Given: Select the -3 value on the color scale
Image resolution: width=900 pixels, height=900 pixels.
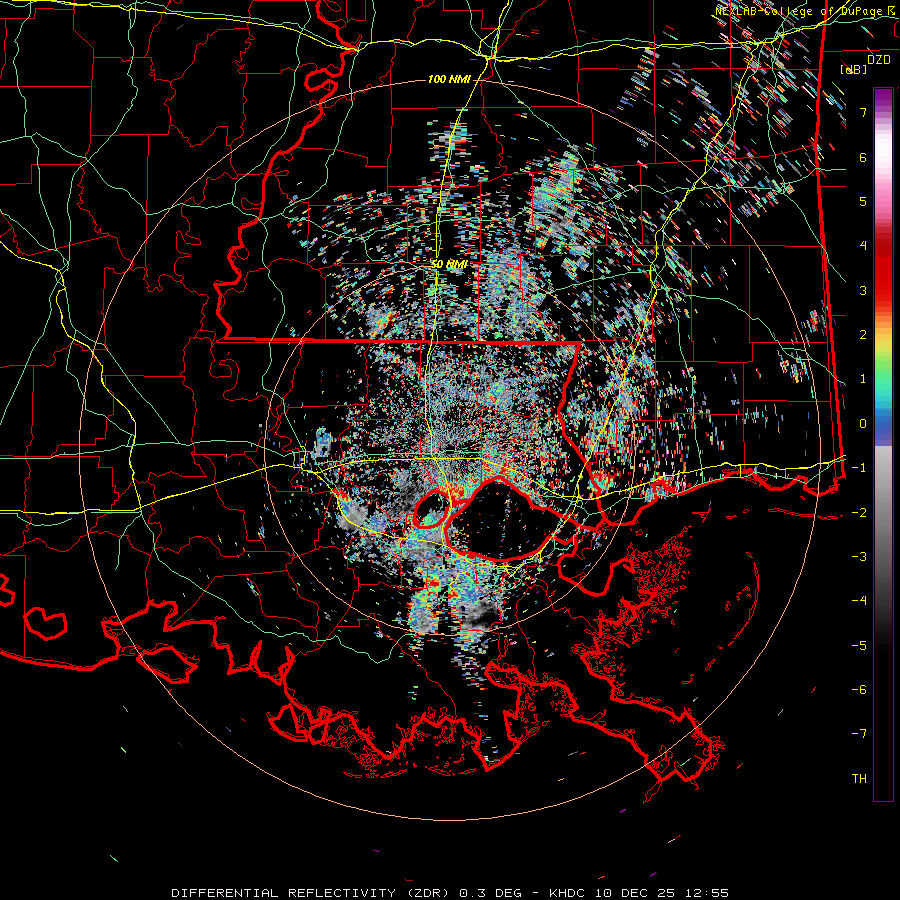Looking at the screenshot, I should (x=859, y=557).
